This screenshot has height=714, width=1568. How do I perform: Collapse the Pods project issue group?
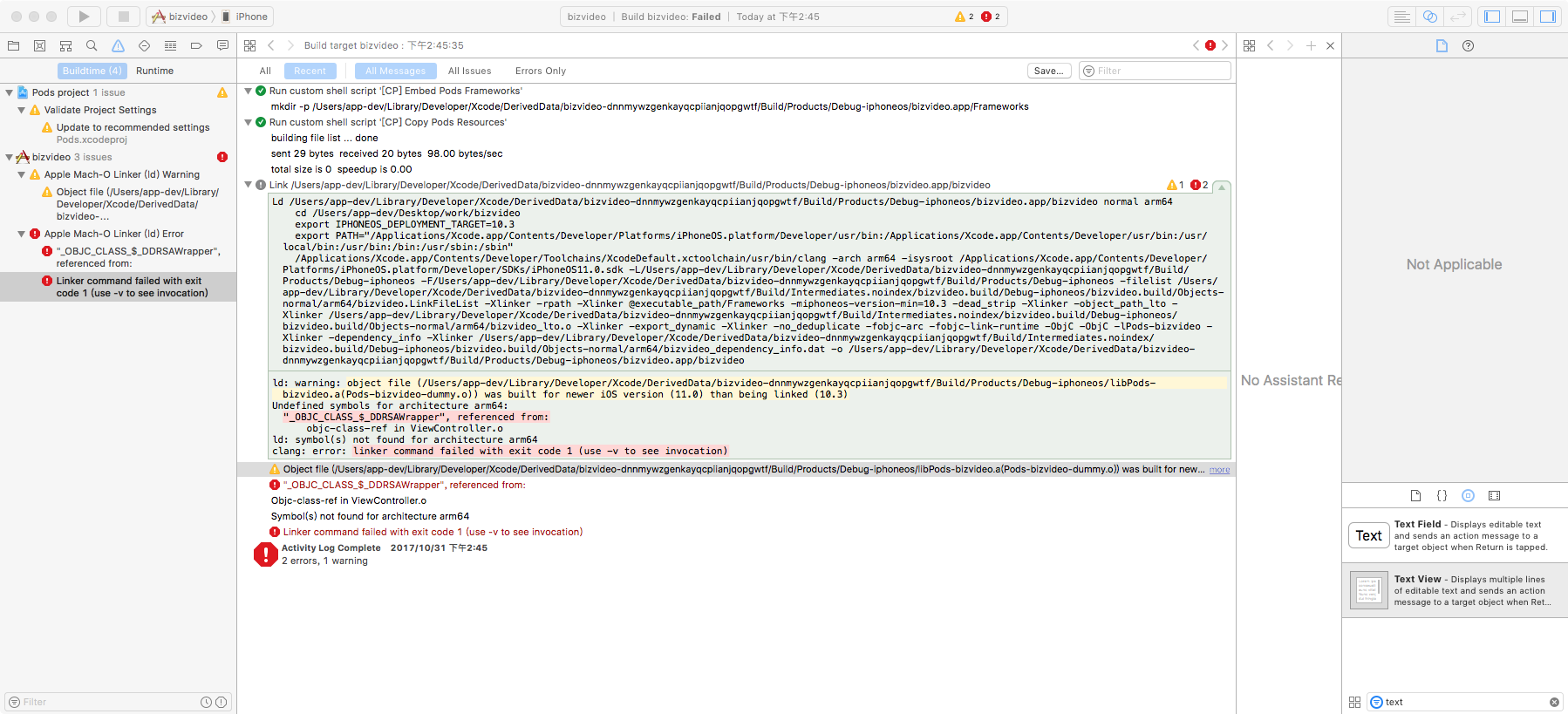9,92
